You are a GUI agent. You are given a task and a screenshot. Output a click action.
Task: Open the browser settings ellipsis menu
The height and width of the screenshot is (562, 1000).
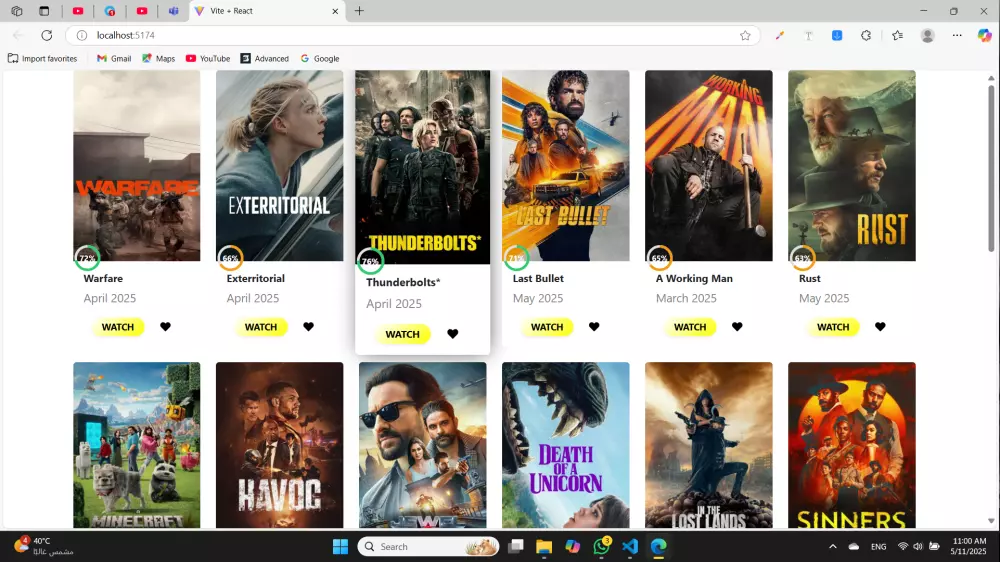click(x=957, y=35)
